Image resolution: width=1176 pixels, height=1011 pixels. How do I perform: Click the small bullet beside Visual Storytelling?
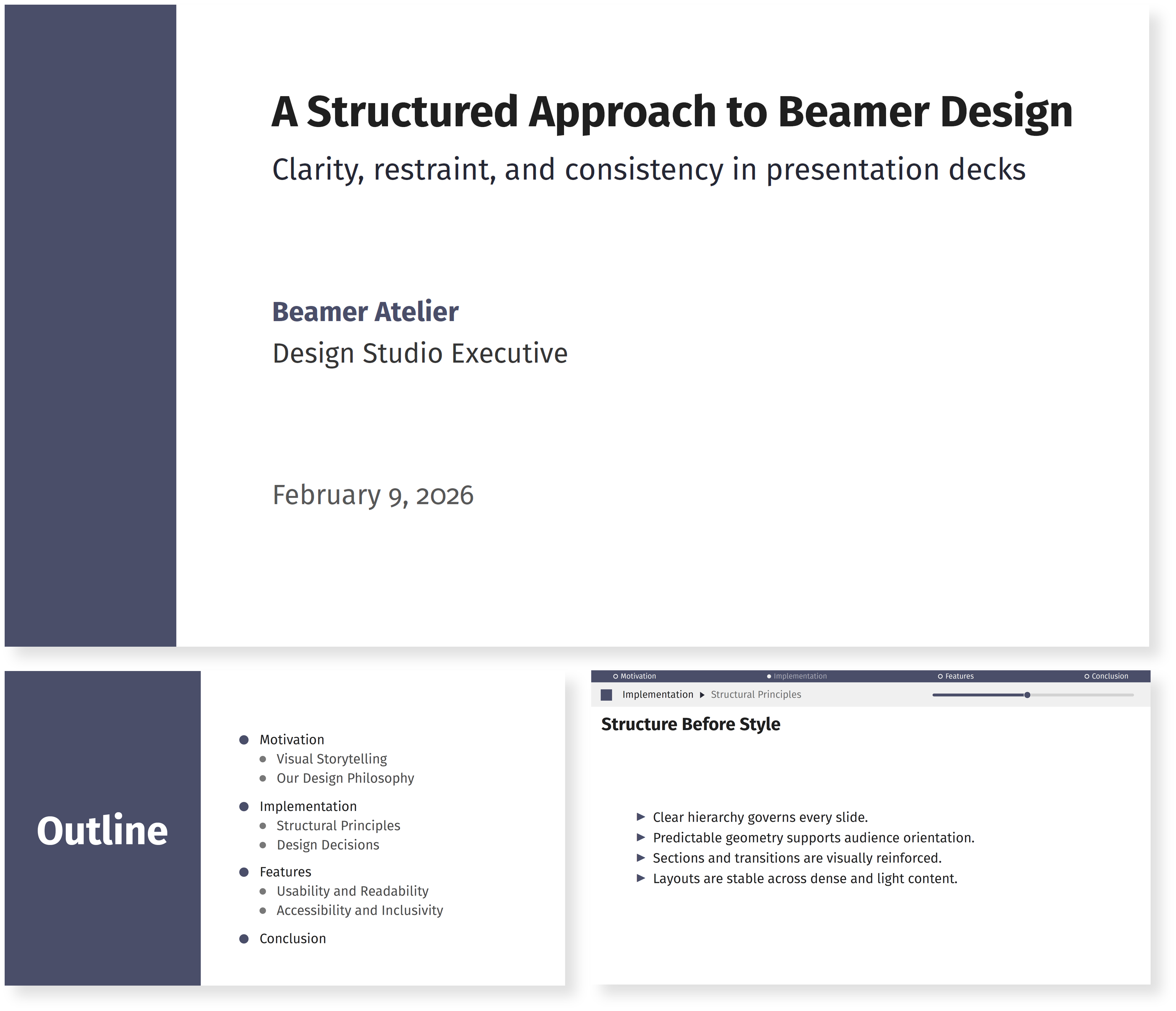(263, 759)
